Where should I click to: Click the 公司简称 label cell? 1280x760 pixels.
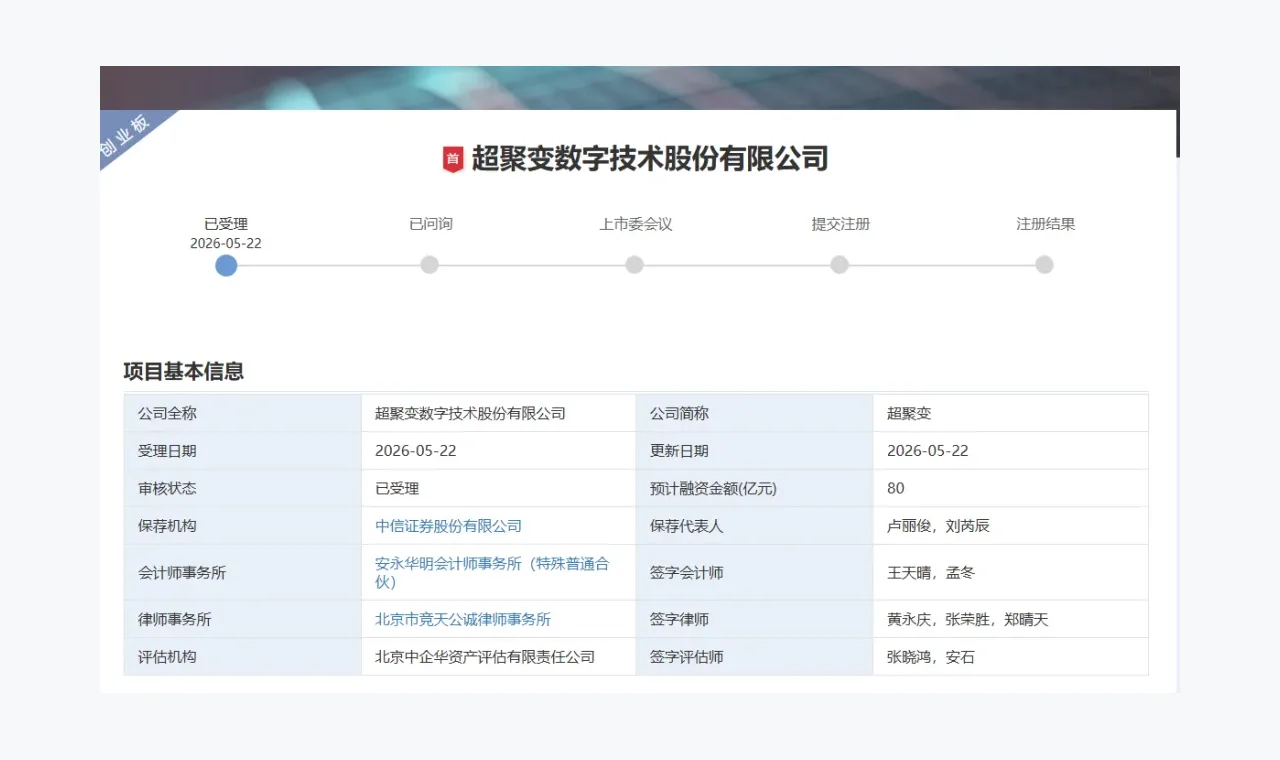click(x=754, y=413)
